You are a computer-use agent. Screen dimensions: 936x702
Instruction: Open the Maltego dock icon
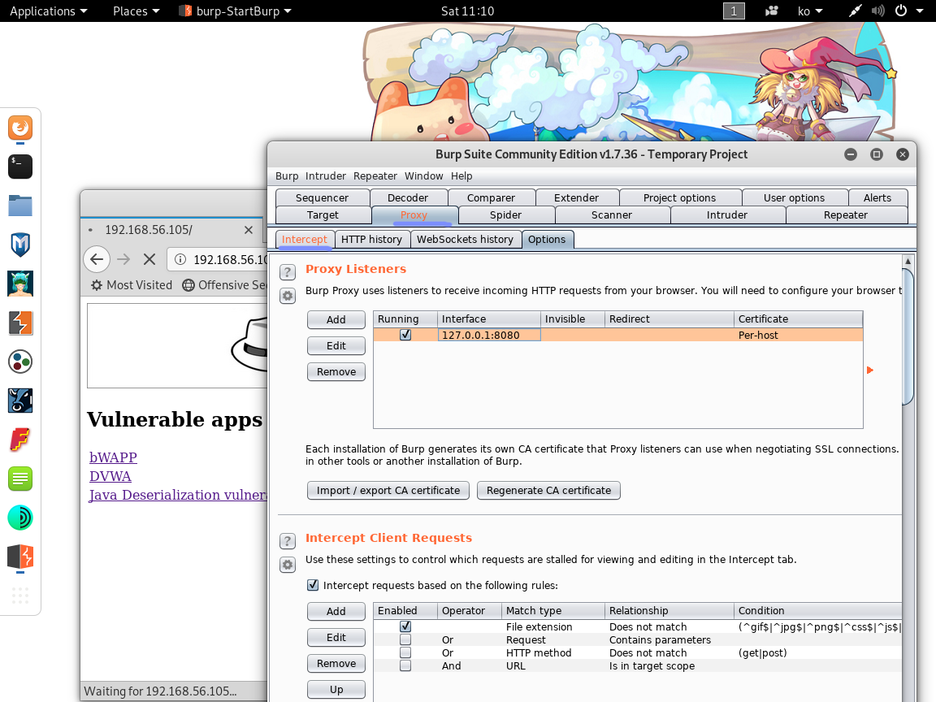click(20, 362)
